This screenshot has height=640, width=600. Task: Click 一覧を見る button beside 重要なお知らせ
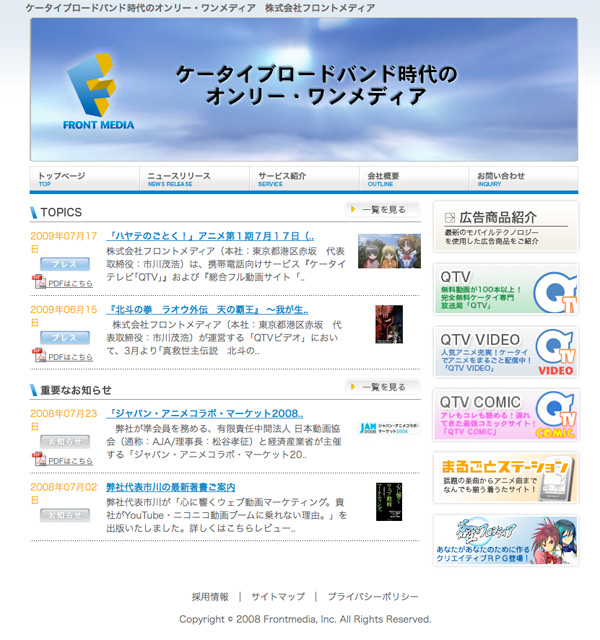pyautogui.click(x=382, y=387)
